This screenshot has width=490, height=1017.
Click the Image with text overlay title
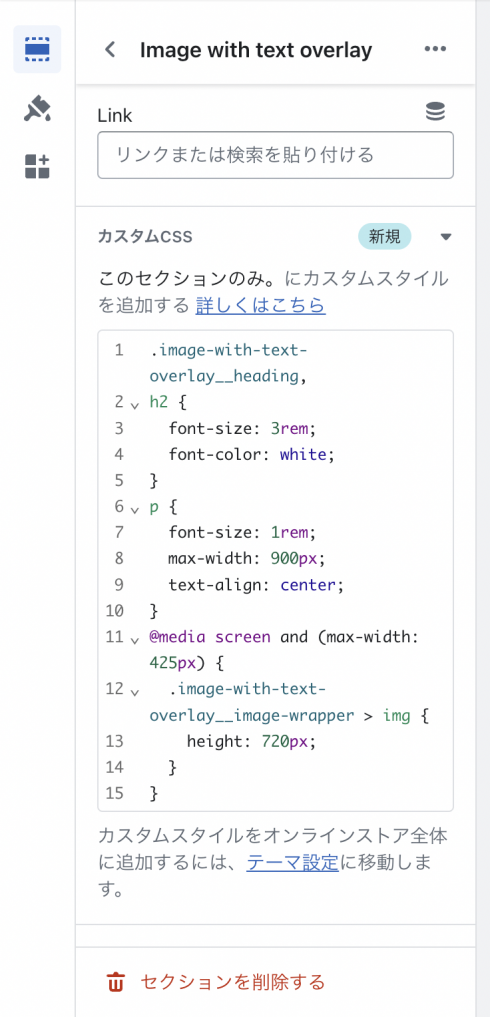tap(256, 50)
